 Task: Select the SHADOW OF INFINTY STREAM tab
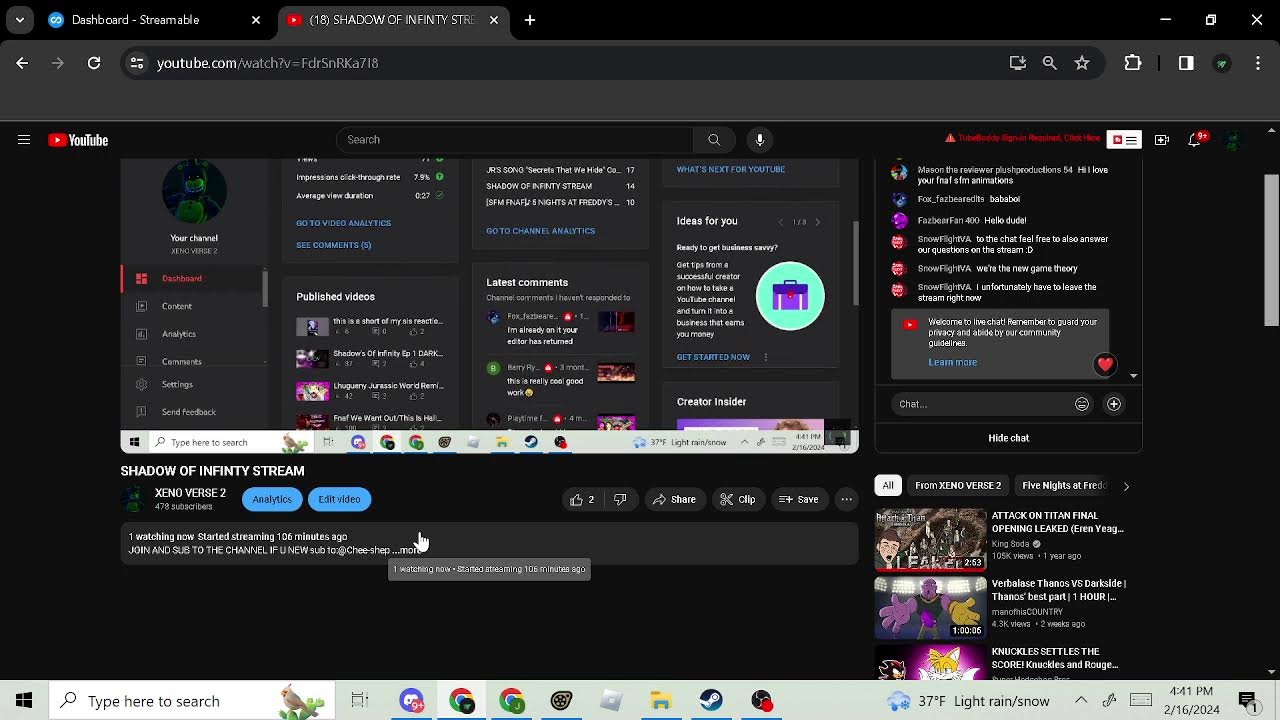pyautogui.click(x=393, y=20)
